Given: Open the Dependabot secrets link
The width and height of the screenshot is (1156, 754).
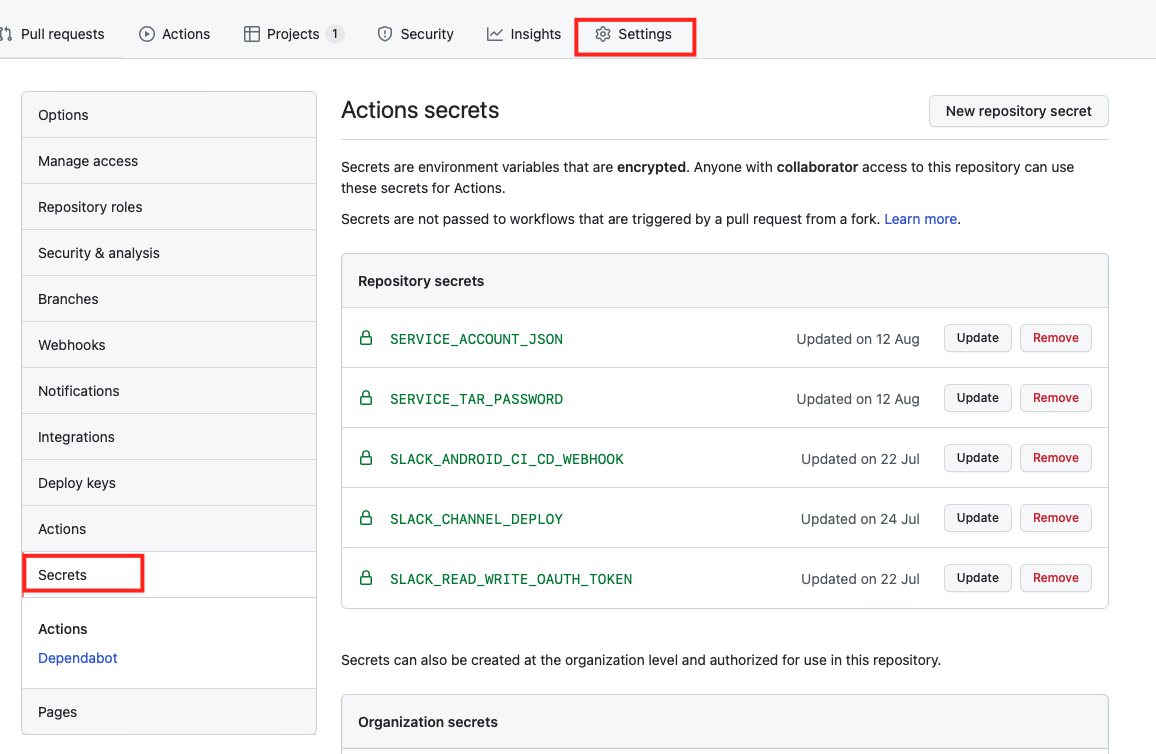Looking at the screenshot, I should coord(77,658).
